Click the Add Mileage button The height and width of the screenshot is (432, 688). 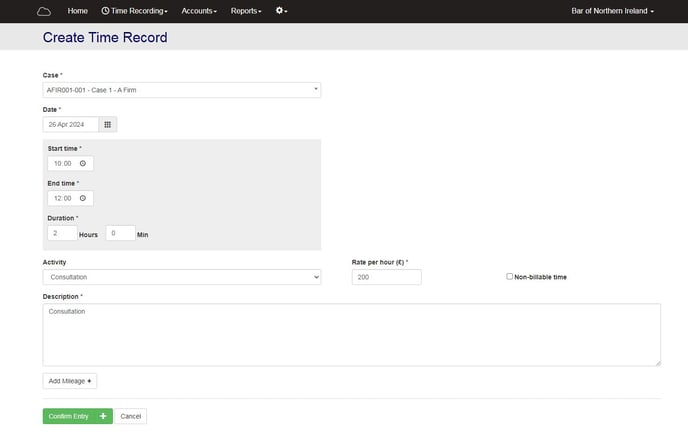pos(70,381)
